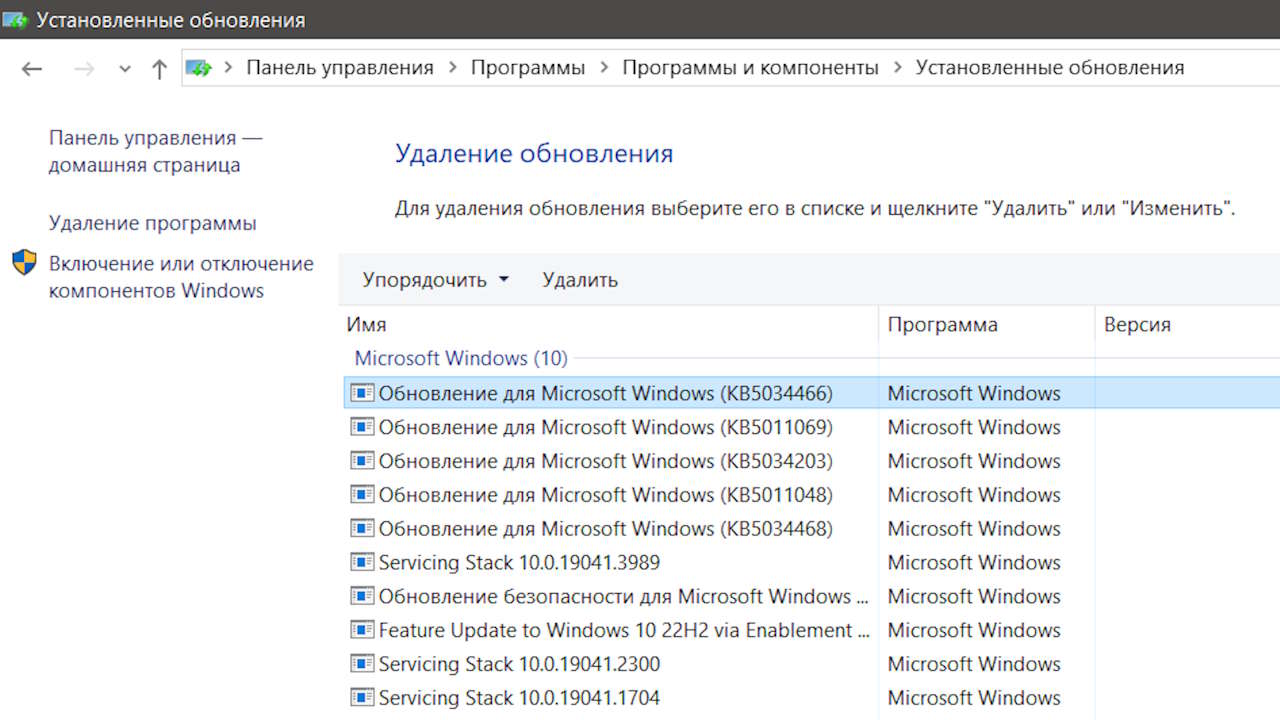
Task: Click the icon of update KB5034468
Action: click(x=362, y=528)
